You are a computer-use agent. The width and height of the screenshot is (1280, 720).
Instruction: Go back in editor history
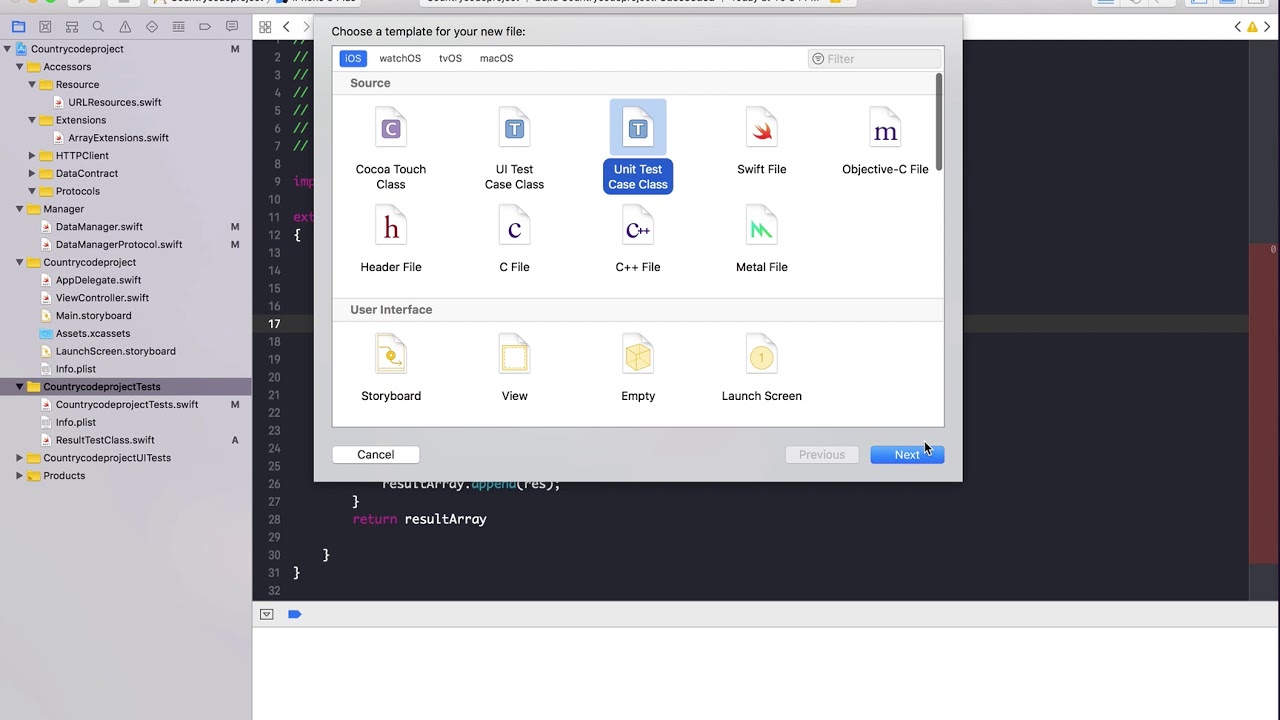[x=286, y=27]
